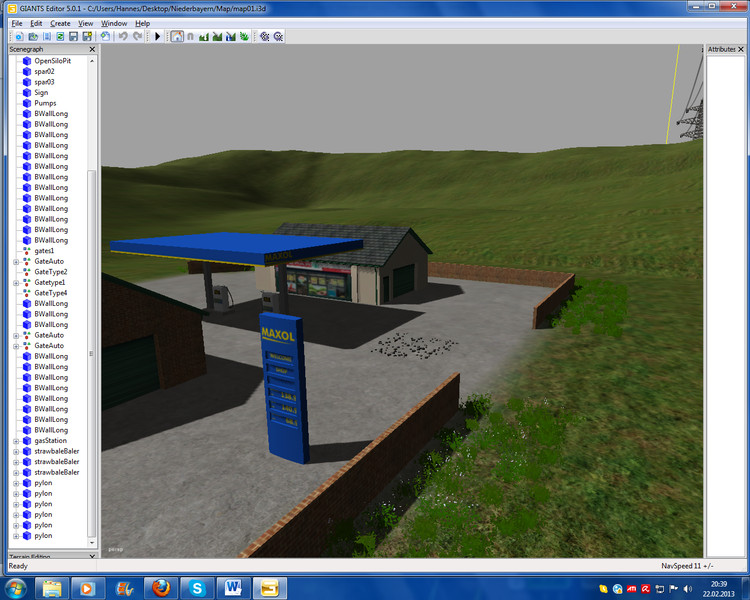Open the Window menu

(114, 23)
